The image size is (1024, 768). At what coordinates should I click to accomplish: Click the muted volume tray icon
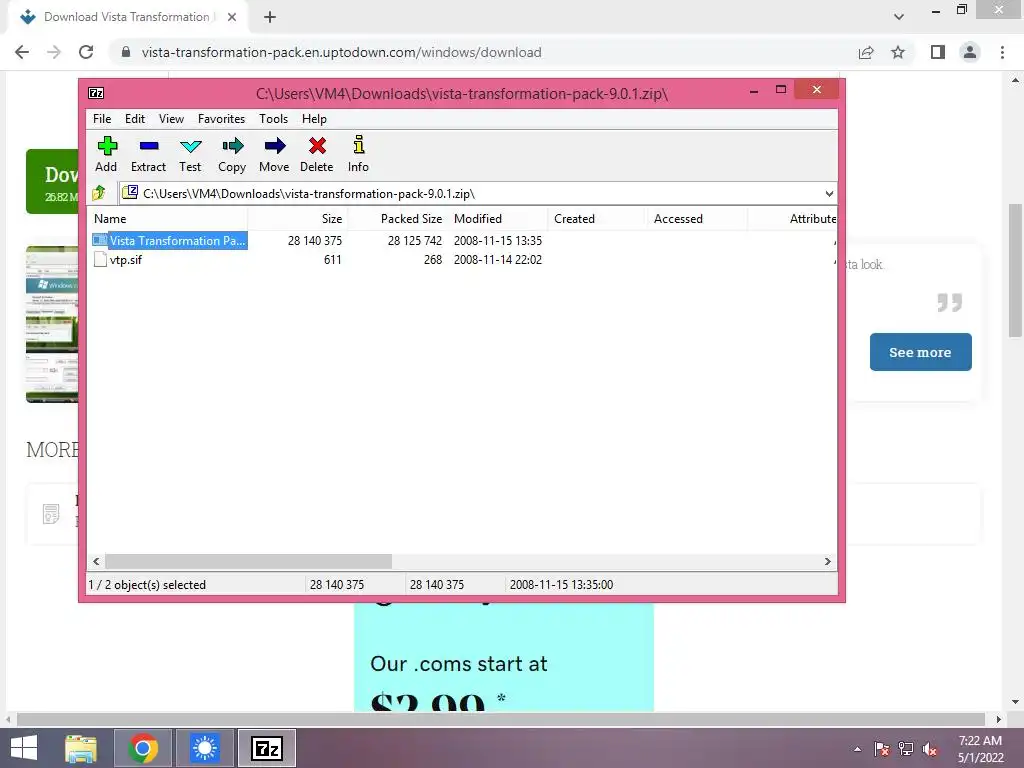point(929,749)
